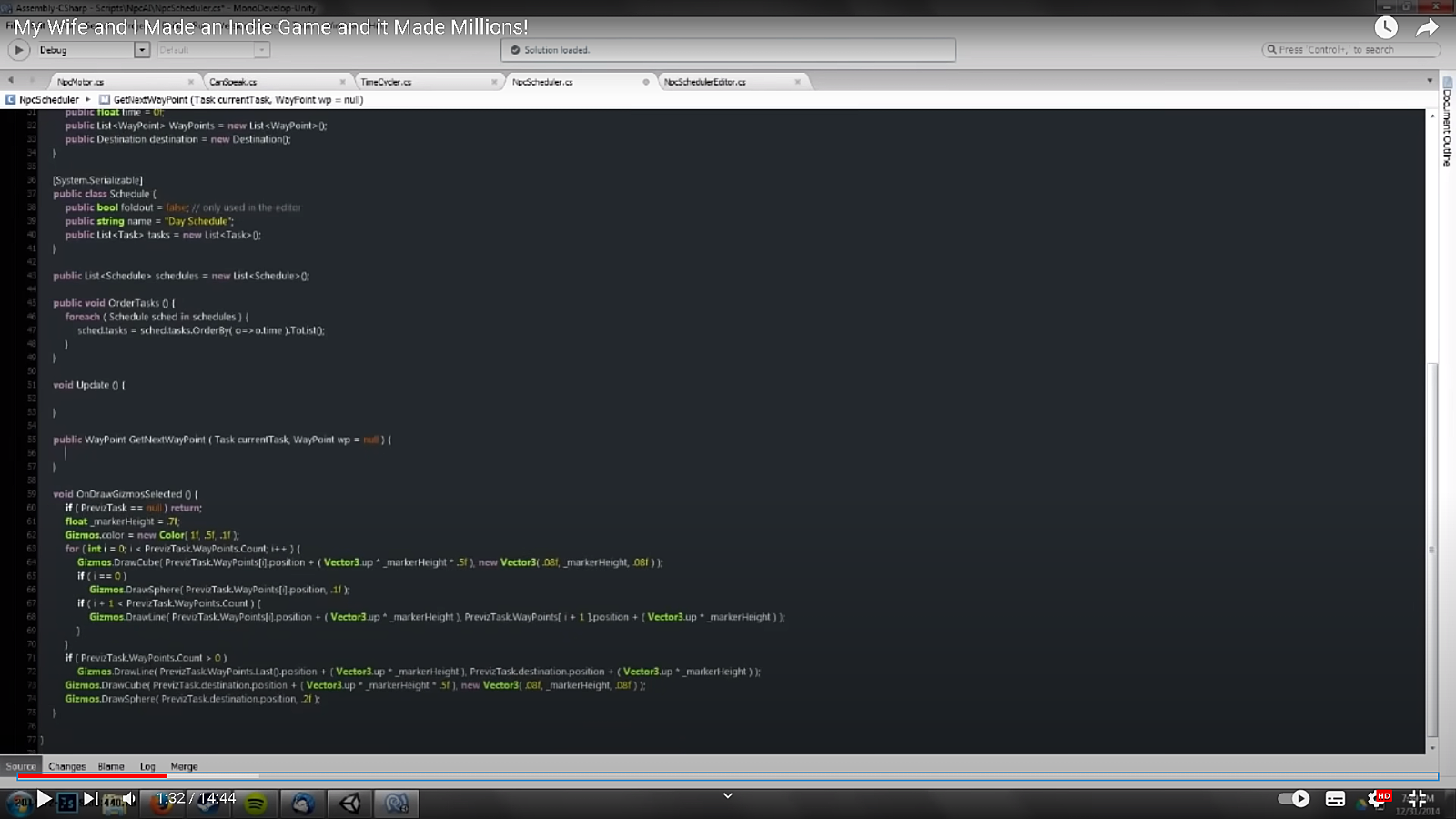Image resolution: width=1456 pixels, height=819 pixels.
Task: Click the '[System.Serializable]' code line
Action: (x=97, y=180)
